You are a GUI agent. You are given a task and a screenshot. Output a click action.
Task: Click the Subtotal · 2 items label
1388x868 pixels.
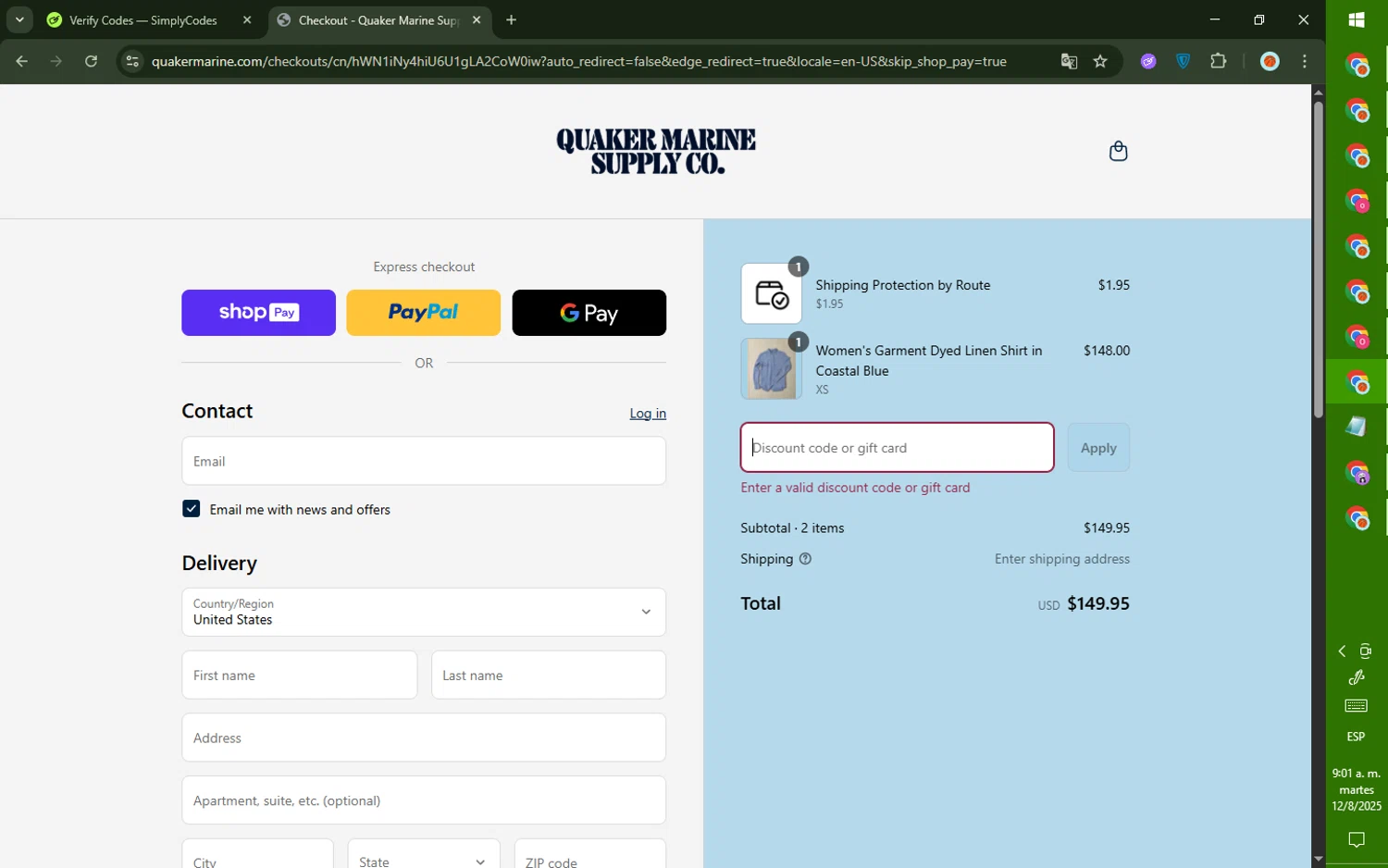tap(792, 528)
